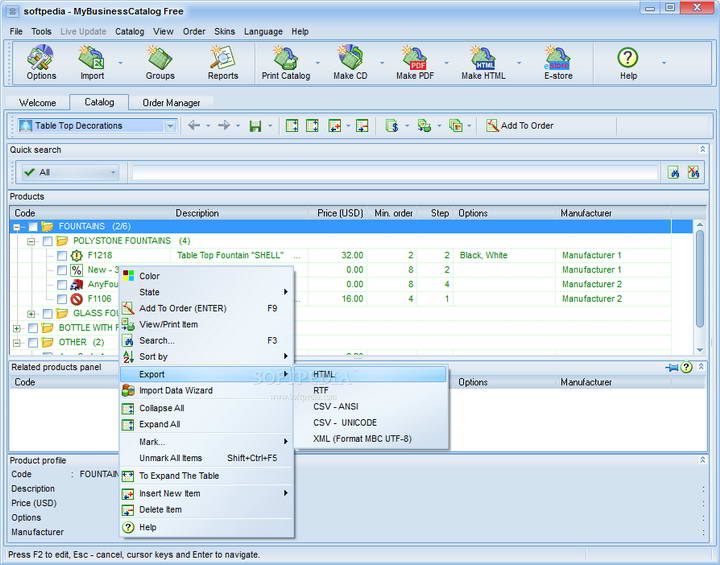Open the Reports toolbar icon

[x=223, y=62]
